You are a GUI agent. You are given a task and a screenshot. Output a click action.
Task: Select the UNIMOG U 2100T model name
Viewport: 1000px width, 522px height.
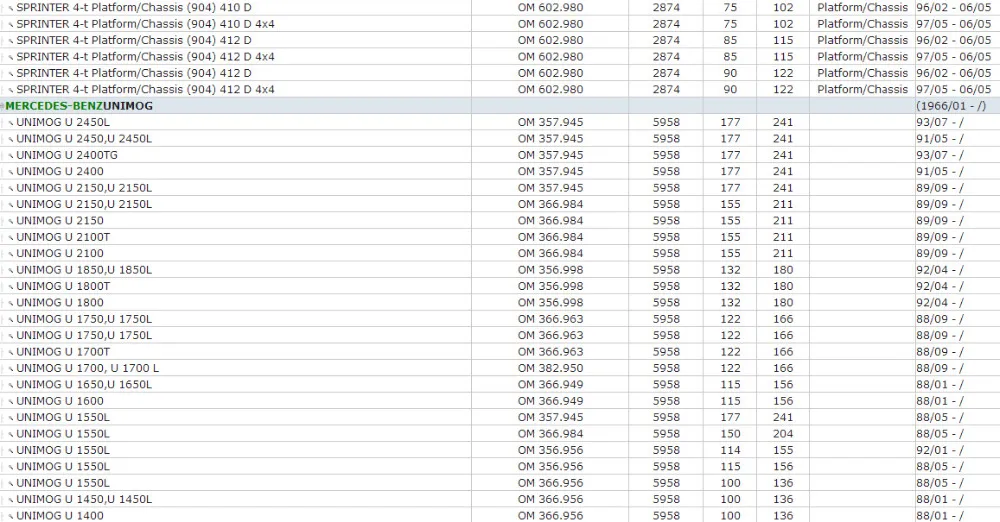(62, 237)
